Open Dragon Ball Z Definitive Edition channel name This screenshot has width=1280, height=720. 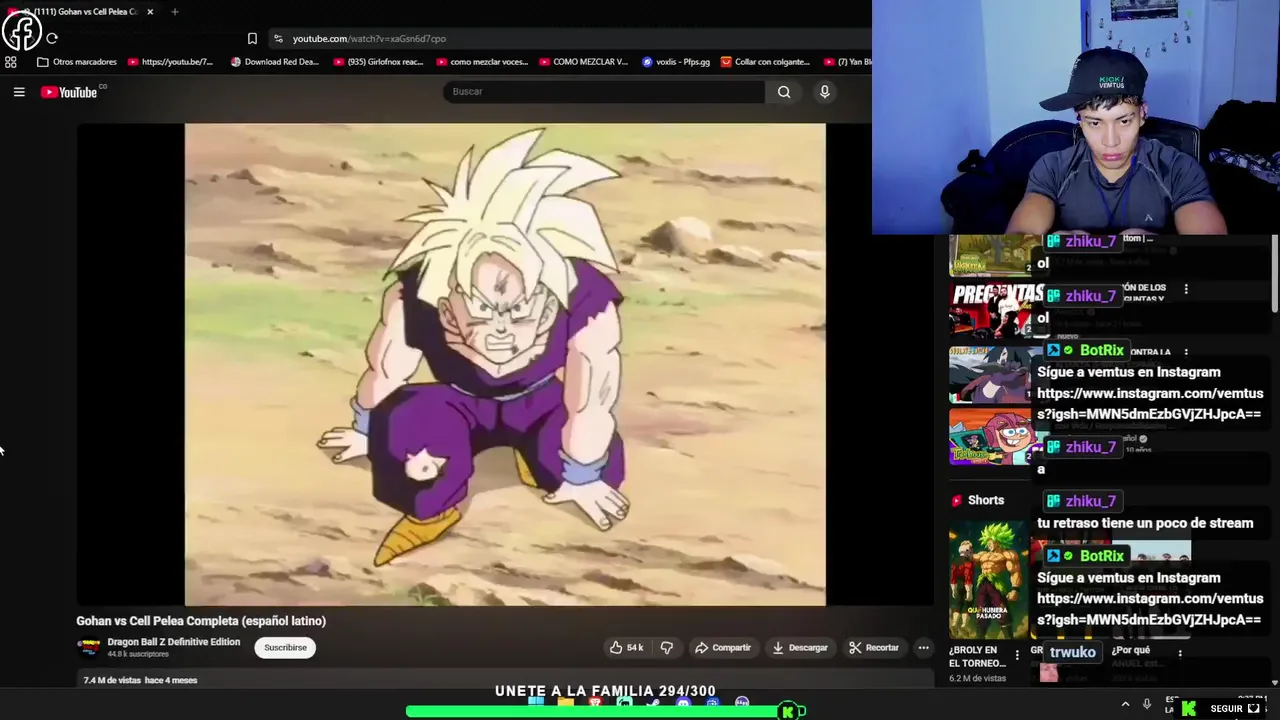(174, 642)
